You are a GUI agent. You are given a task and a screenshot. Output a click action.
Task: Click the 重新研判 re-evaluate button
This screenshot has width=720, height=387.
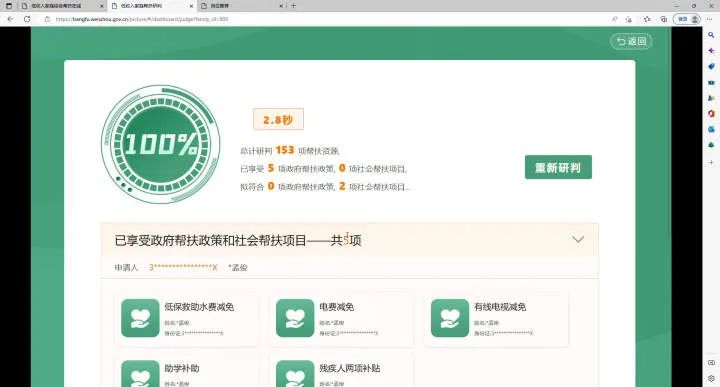558,167
